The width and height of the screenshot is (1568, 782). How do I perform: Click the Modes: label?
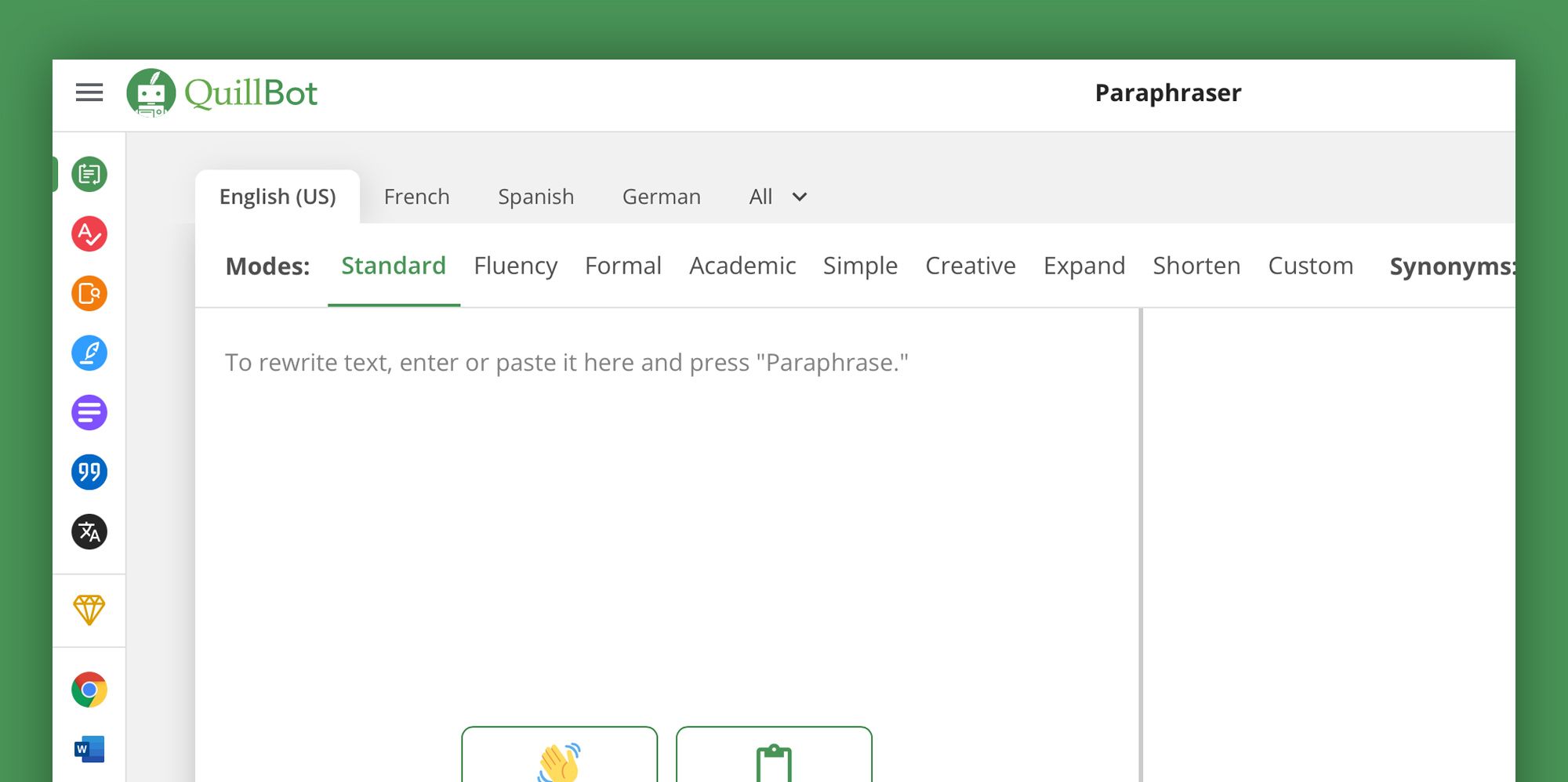coord(267,266)
